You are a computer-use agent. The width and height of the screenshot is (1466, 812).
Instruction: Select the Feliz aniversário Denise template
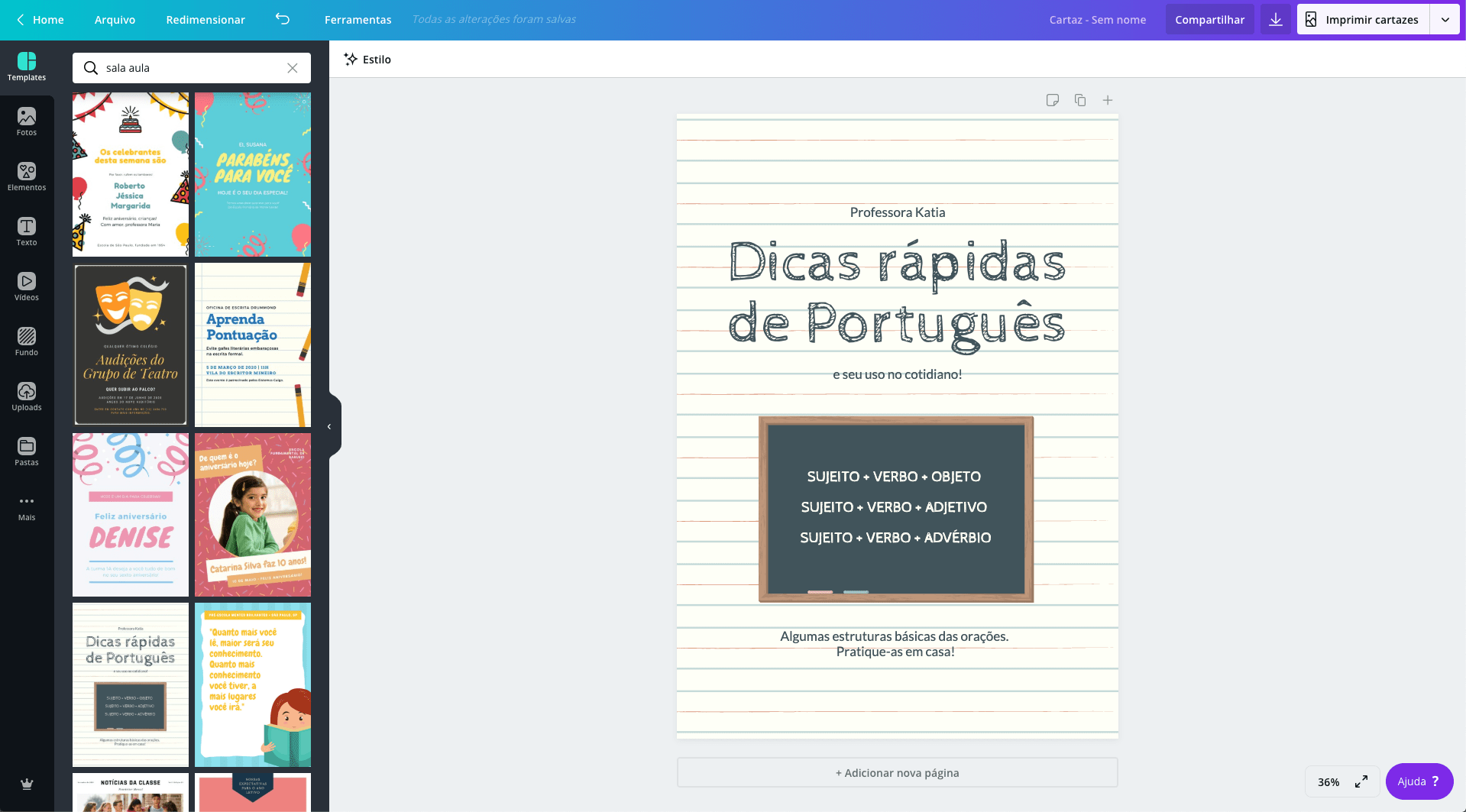point(131,515)
